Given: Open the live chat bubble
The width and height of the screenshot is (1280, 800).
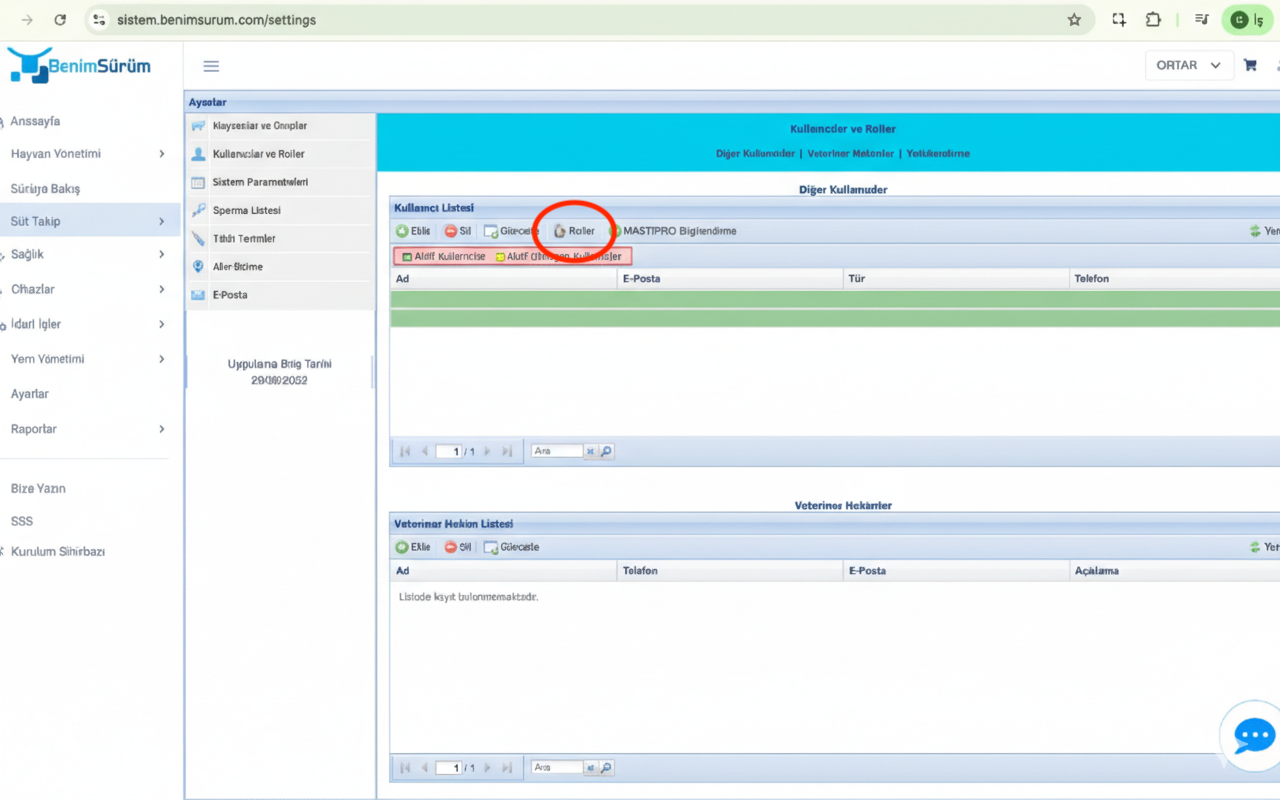Looking at the screenshot, I should [x=1253, y=736].
